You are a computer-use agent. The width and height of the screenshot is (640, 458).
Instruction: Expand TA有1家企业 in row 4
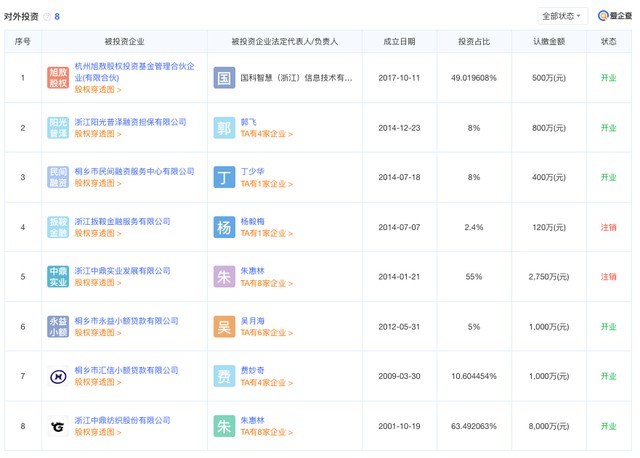pos(267,233)
